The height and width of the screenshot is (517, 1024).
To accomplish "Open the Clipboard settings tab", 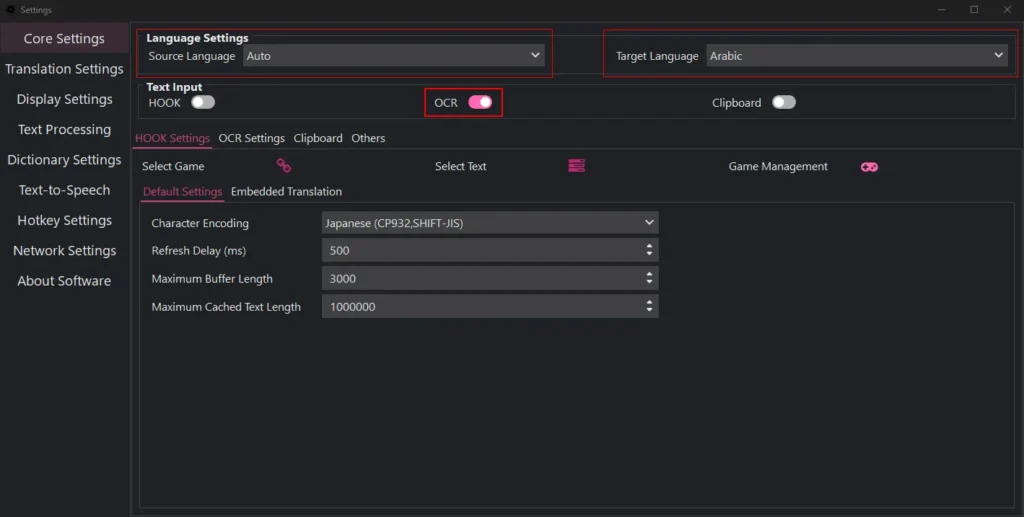I will (318, 138).
